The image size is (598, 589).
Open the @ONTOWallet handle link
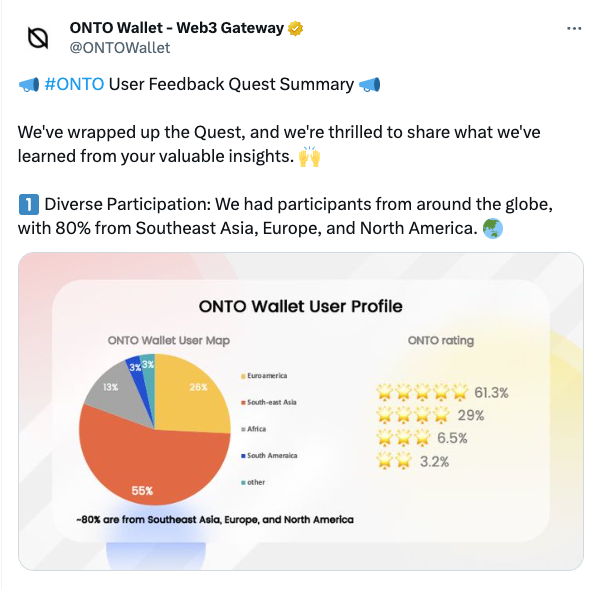[x=120, y=48]
